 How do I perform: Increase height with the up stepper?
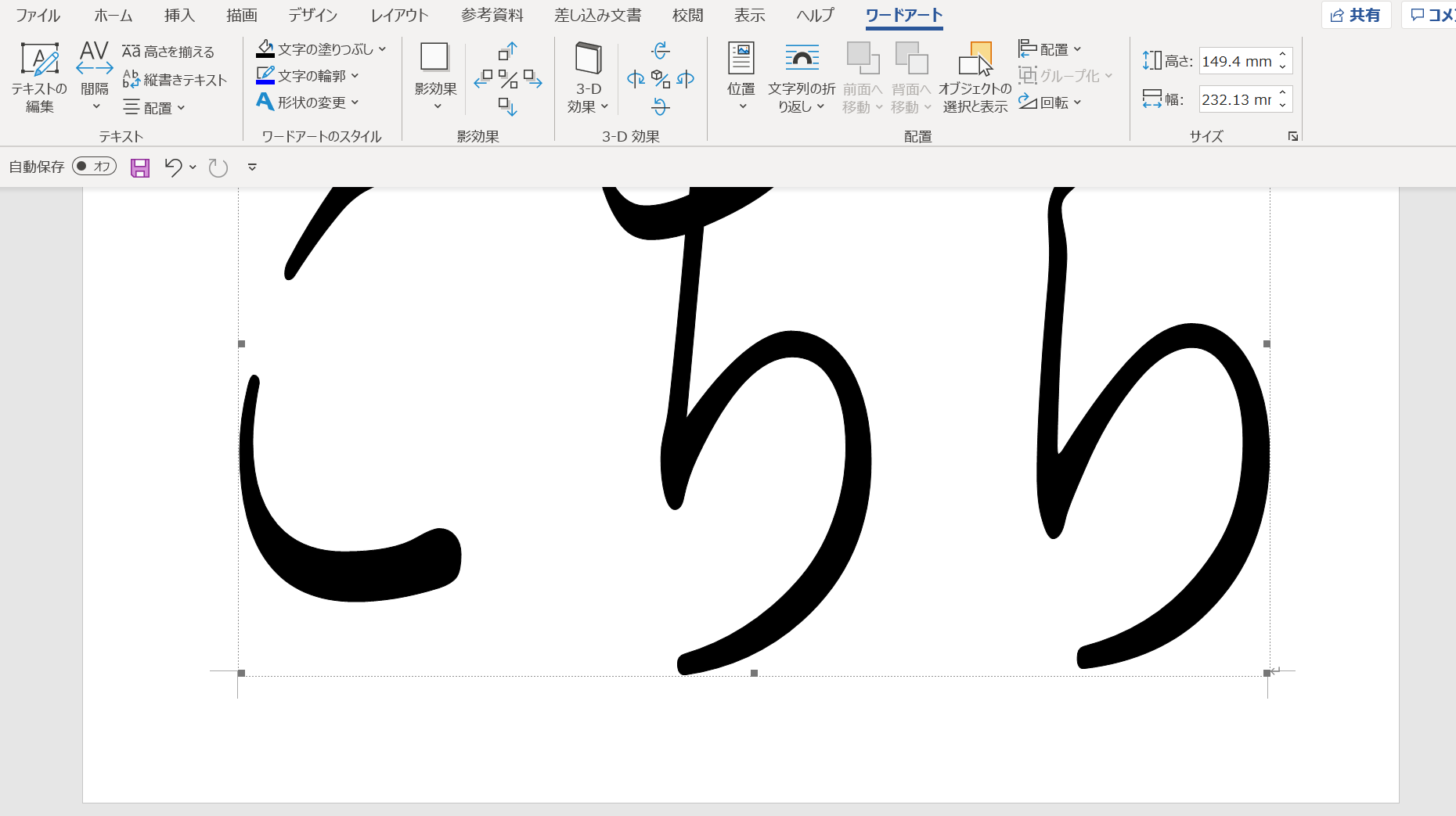pos(1283,55)
